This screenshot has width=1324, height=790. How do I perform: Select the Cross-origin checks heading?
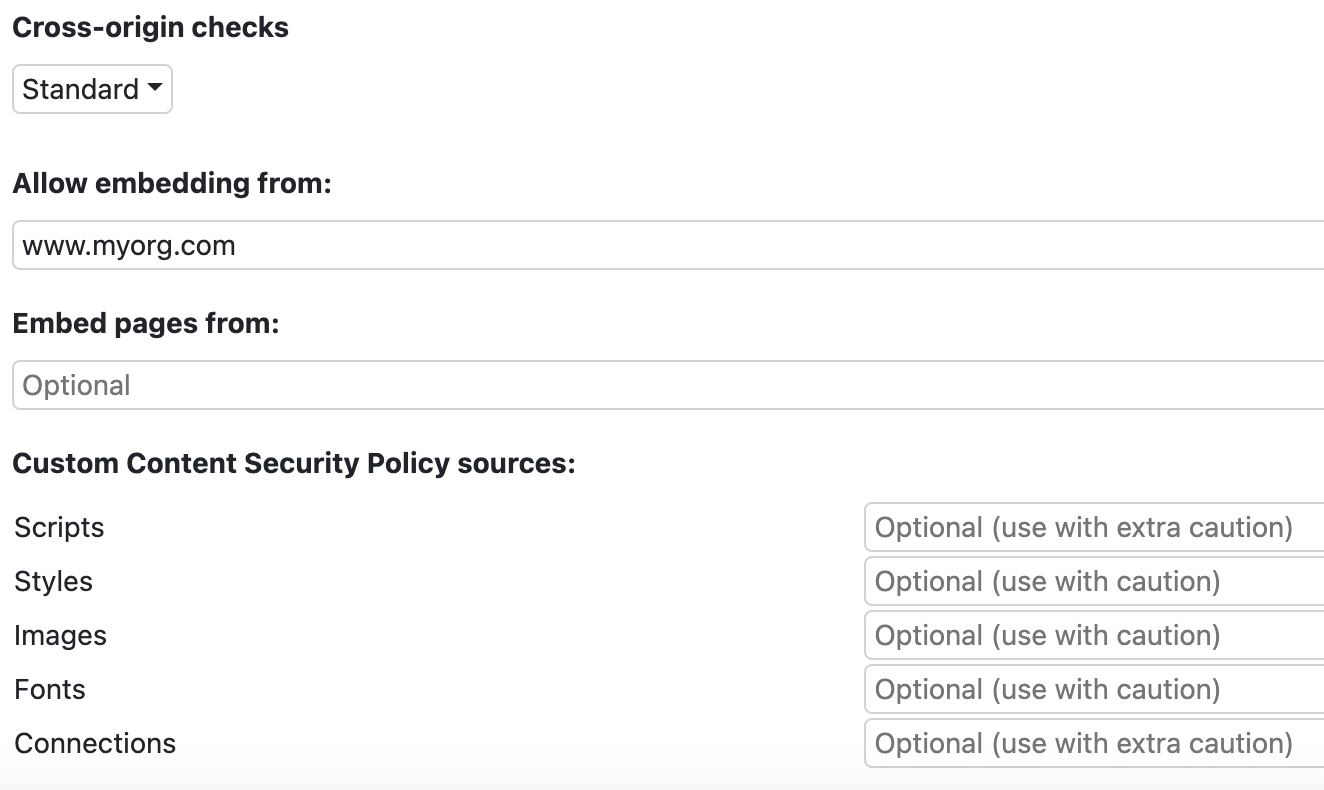click(x=150, y=27)
